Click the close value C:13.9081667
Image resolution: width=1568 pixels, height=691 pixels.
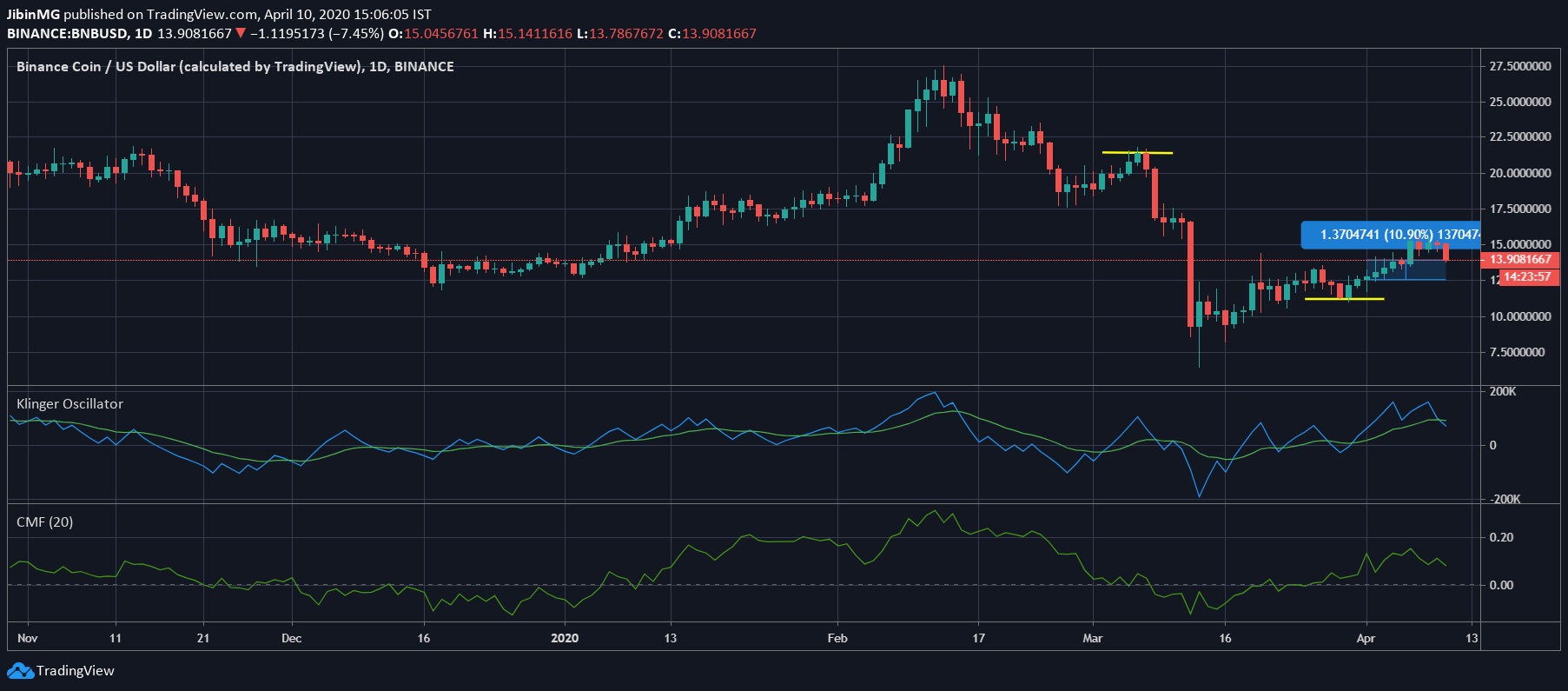712,34
